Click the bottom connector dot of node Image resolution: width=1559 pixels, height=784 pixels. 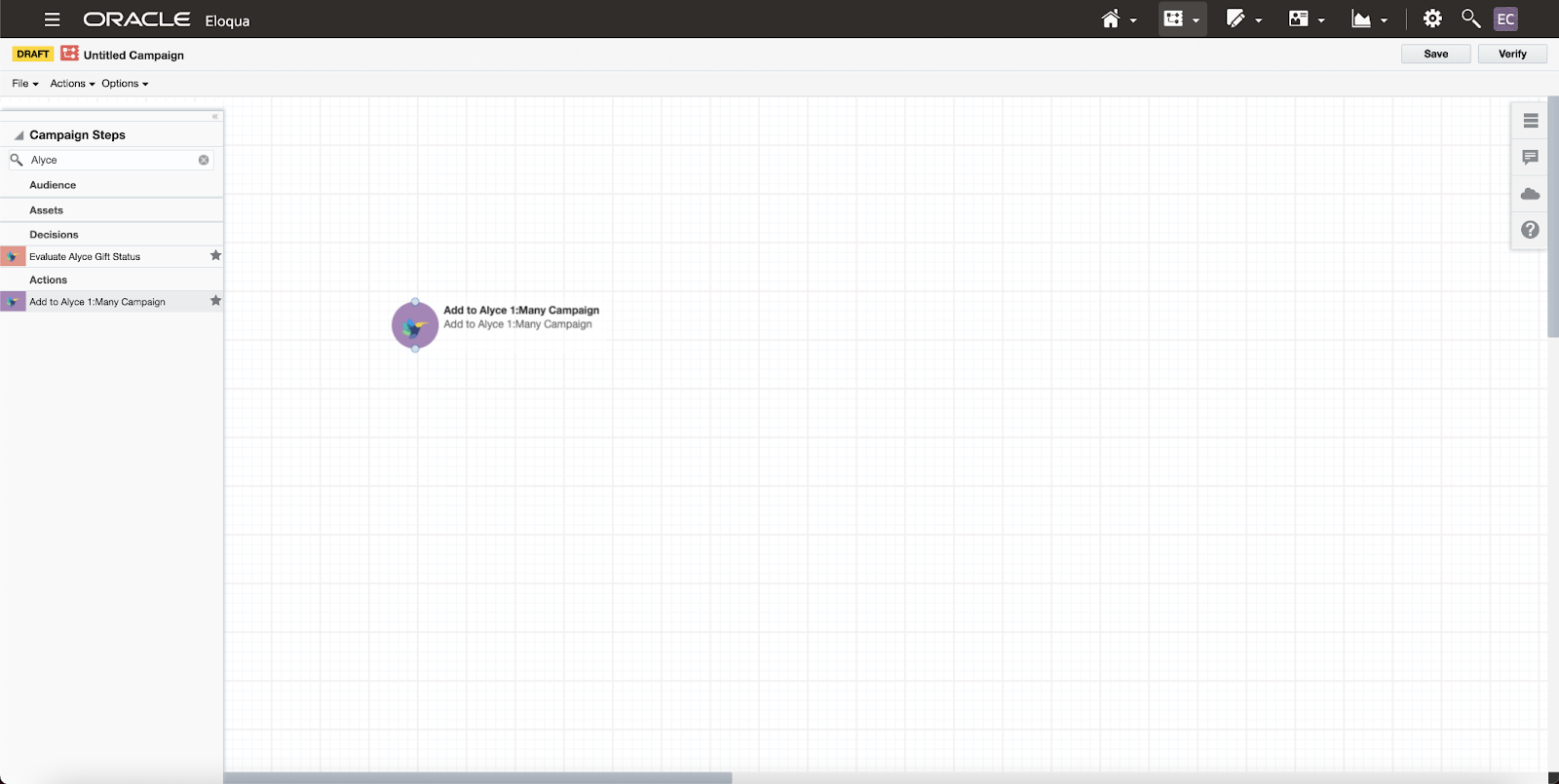pos(415,349)
